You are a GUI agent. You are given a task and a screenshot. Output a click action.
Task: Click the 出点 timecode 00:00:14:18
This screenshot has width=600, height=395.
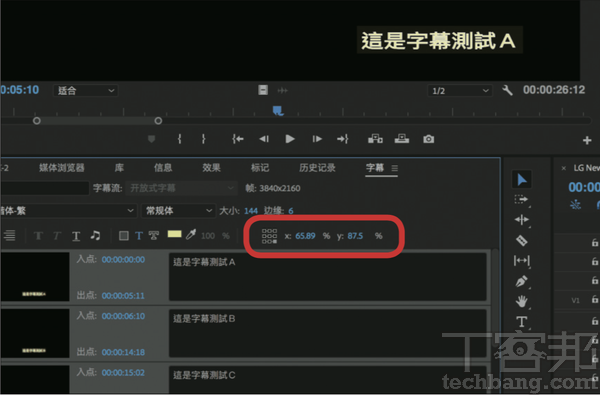[123, 352]
